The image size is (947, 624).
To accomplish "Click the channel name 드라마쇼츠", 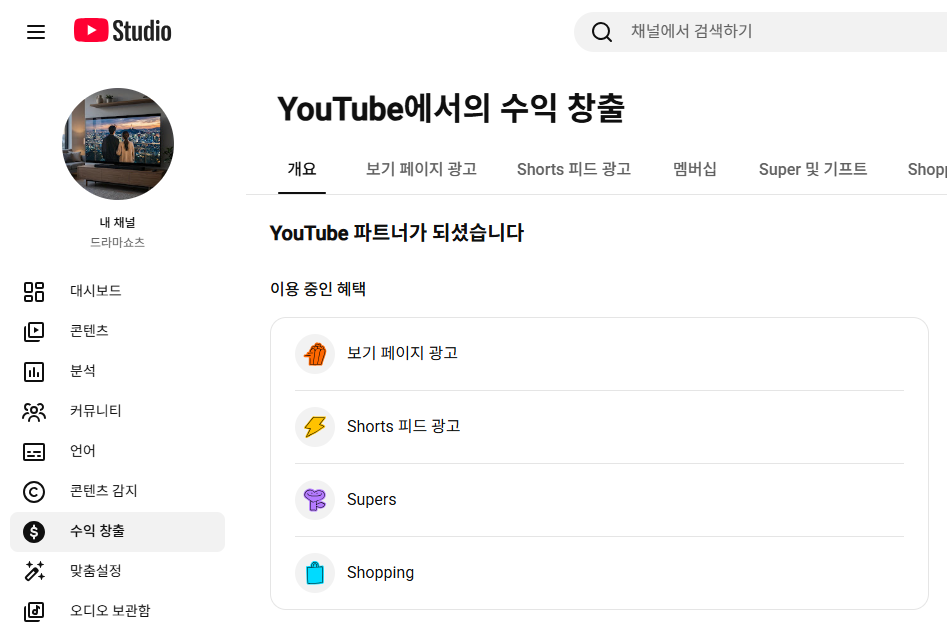I will [x=118, y=243].
